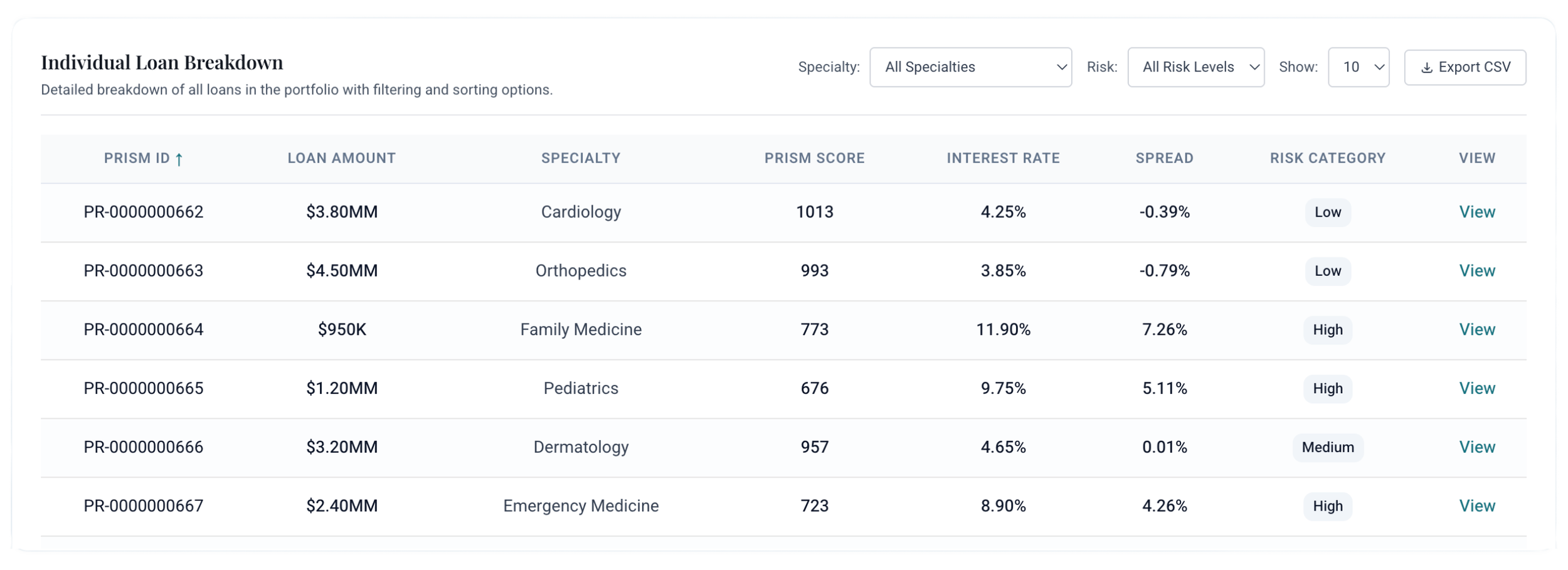Sort table by Prism Score header
This screenshot has height=570, width=1568.
(814, 158)
